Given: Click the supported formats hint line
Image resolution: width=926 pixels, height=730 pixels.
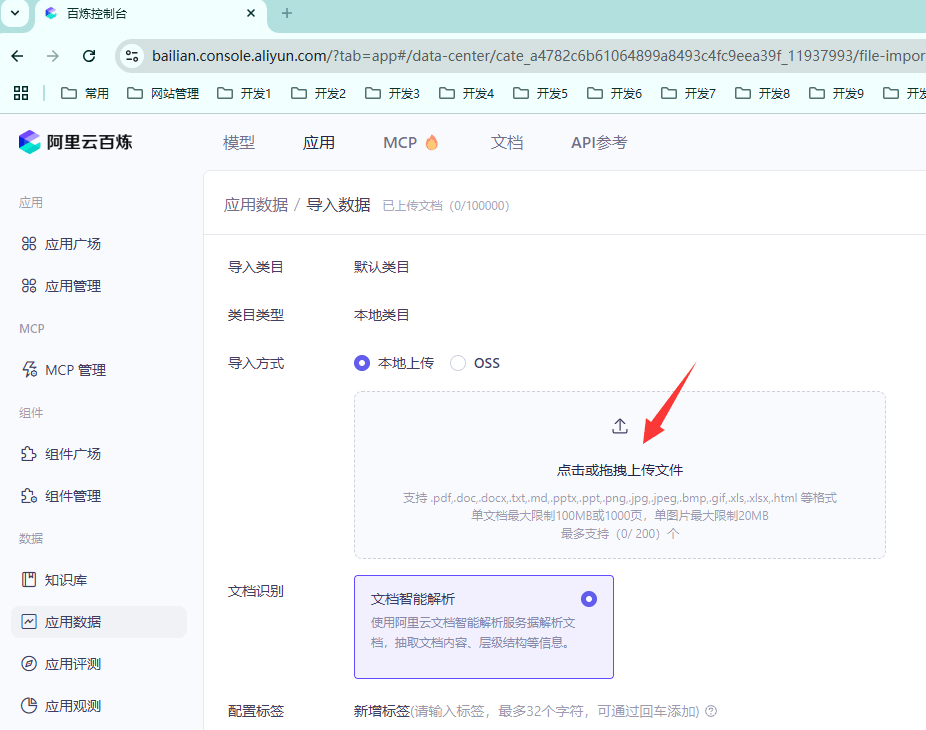Looking at the screenshot, I should click(x=619, y=498).
